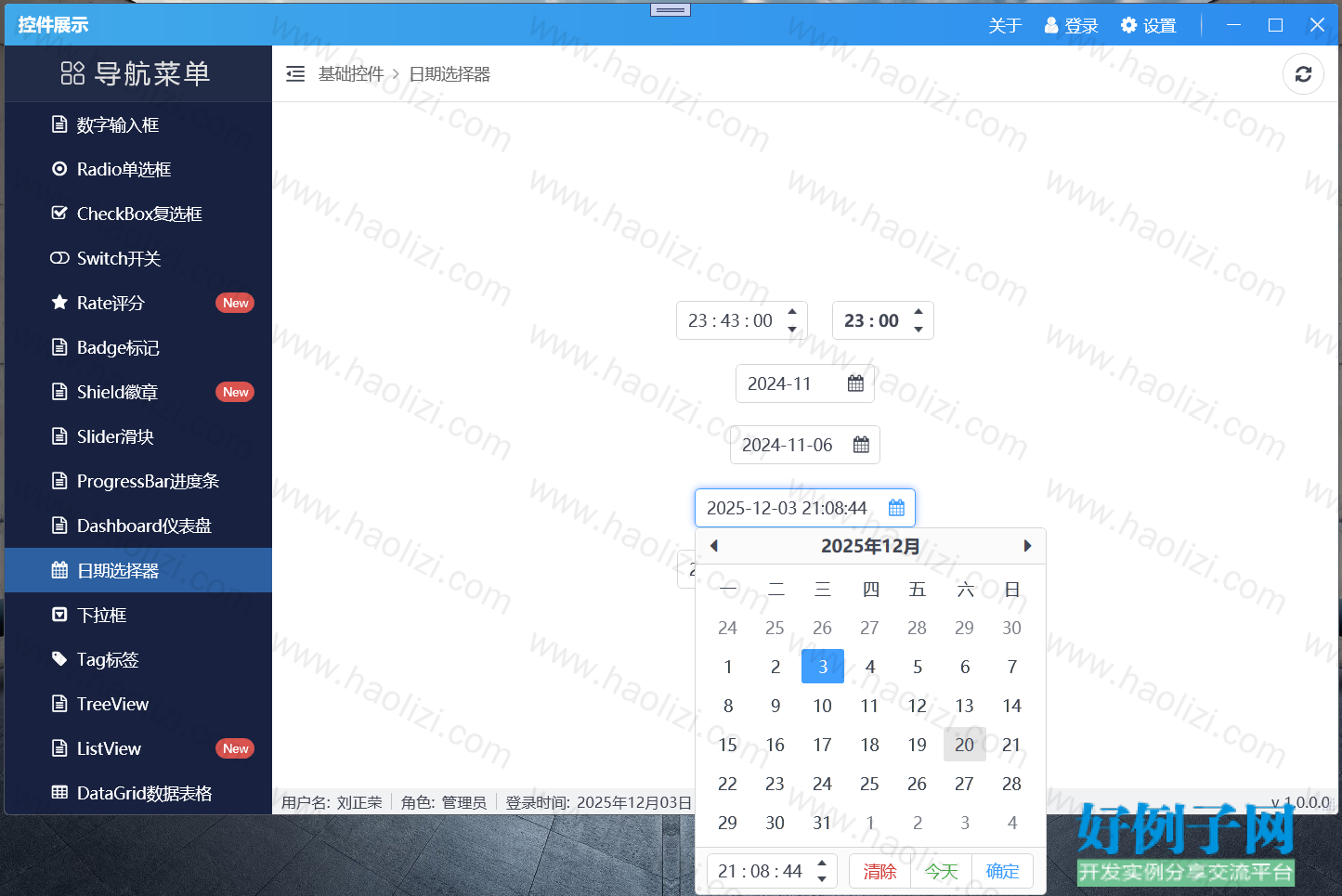This screenshot has height=896, width=1342.
Task: Select day 20 in December calendar
Action: pos(965,745)
